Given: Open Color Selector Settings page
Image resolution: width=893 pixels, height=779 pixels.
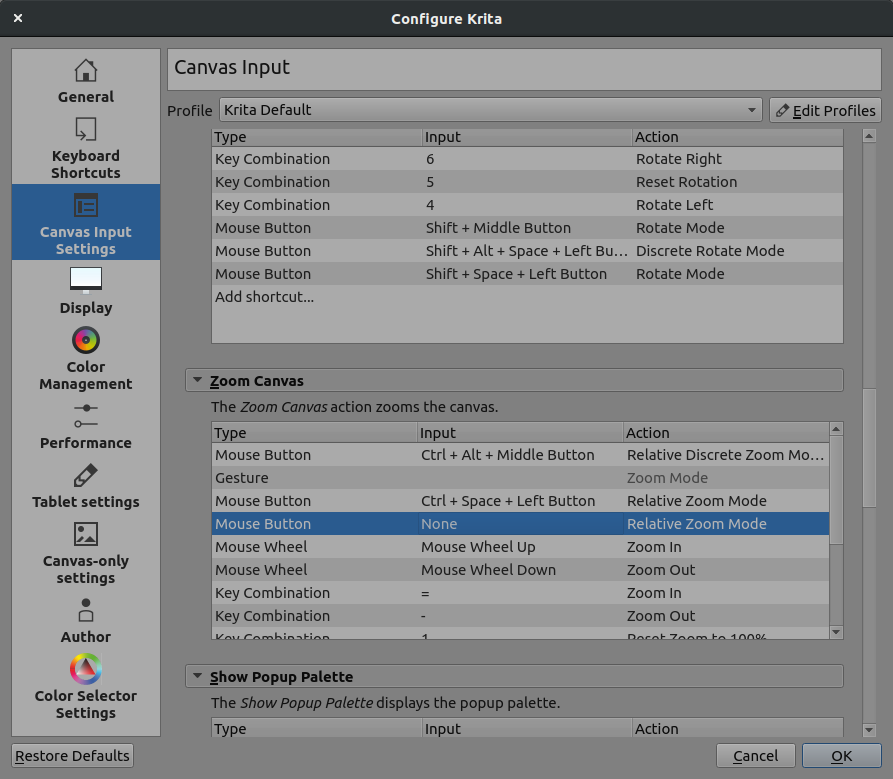Looking at the screenshot, I should (85, 687).
